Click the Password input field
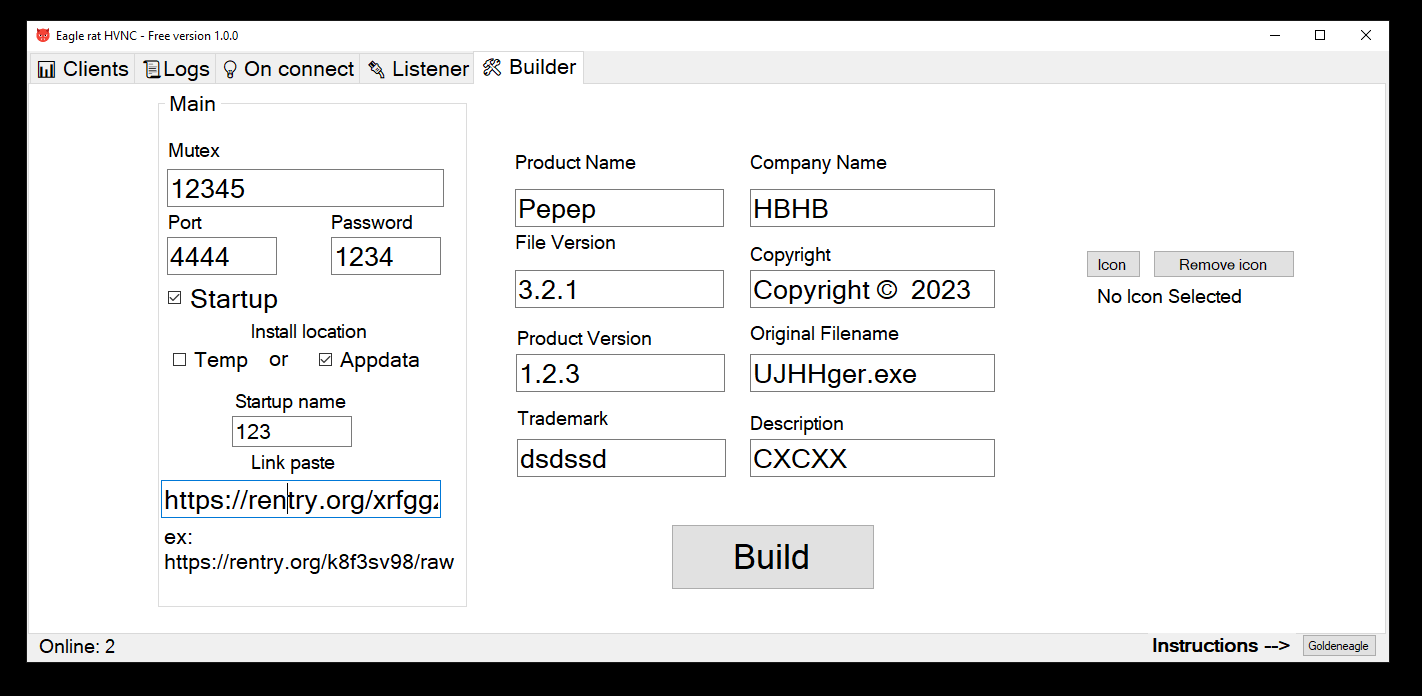The width and height of the screenshot is (1422, 696). point(386,256)
